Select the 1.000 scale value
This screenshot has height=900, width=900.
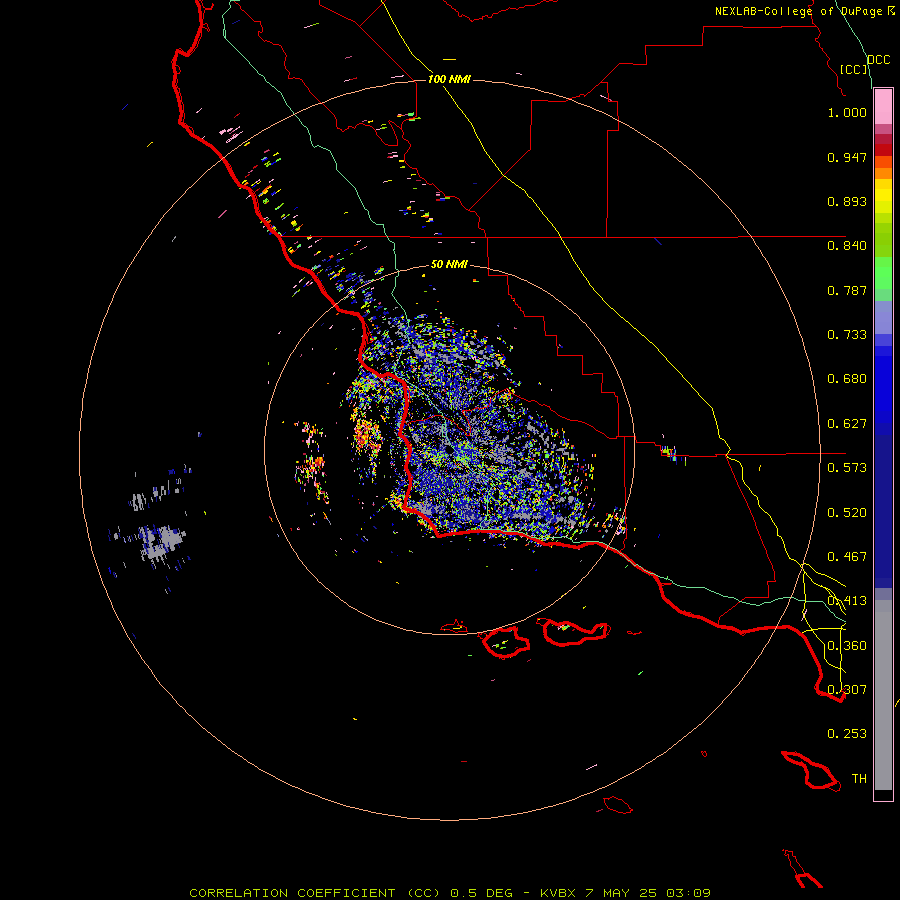click(x=847, y=112)
